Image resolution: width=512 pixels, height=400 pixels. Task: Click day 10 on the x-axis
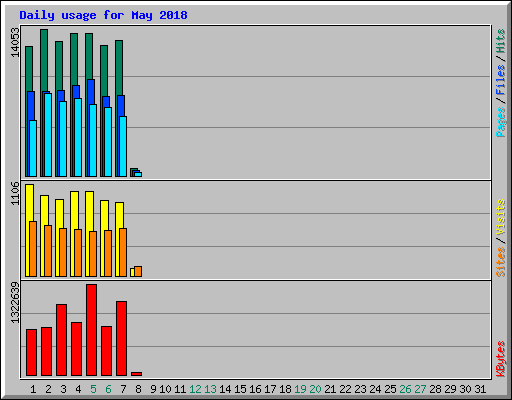tap(165, 389)
